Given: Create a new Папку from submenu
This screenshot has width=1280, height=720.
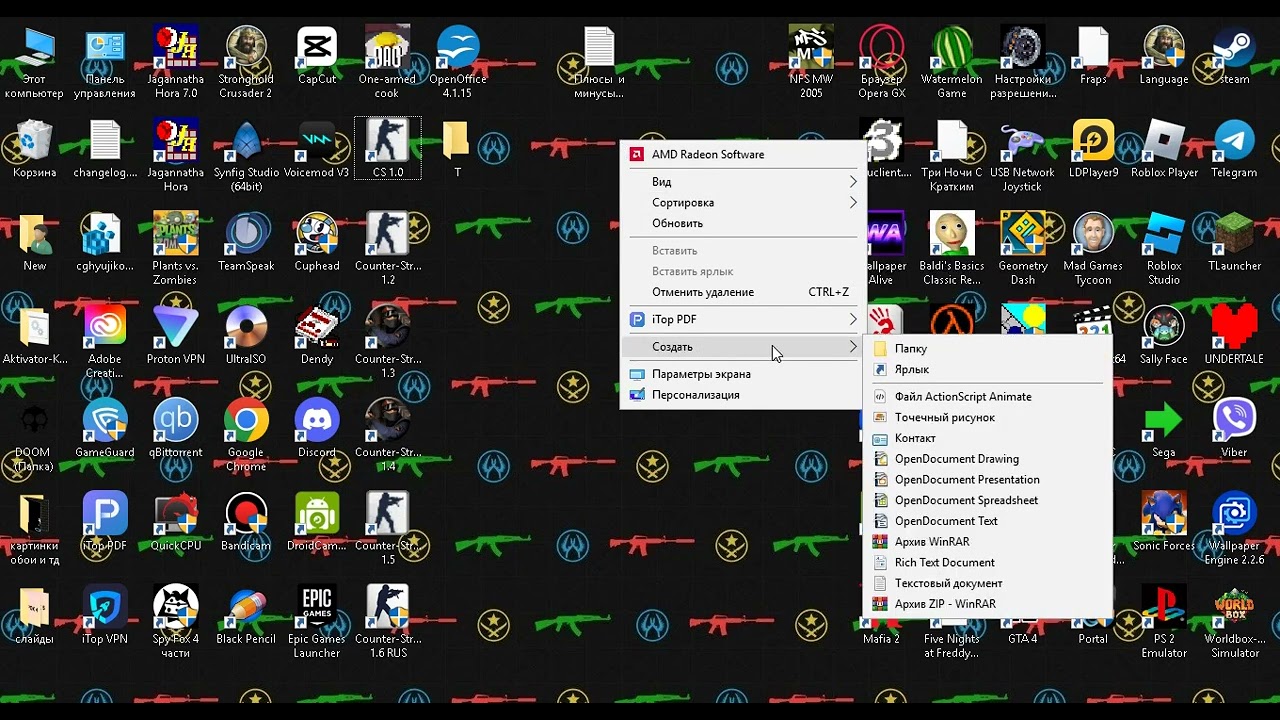Looking at the screenshot, I should [x=987, y=349].
